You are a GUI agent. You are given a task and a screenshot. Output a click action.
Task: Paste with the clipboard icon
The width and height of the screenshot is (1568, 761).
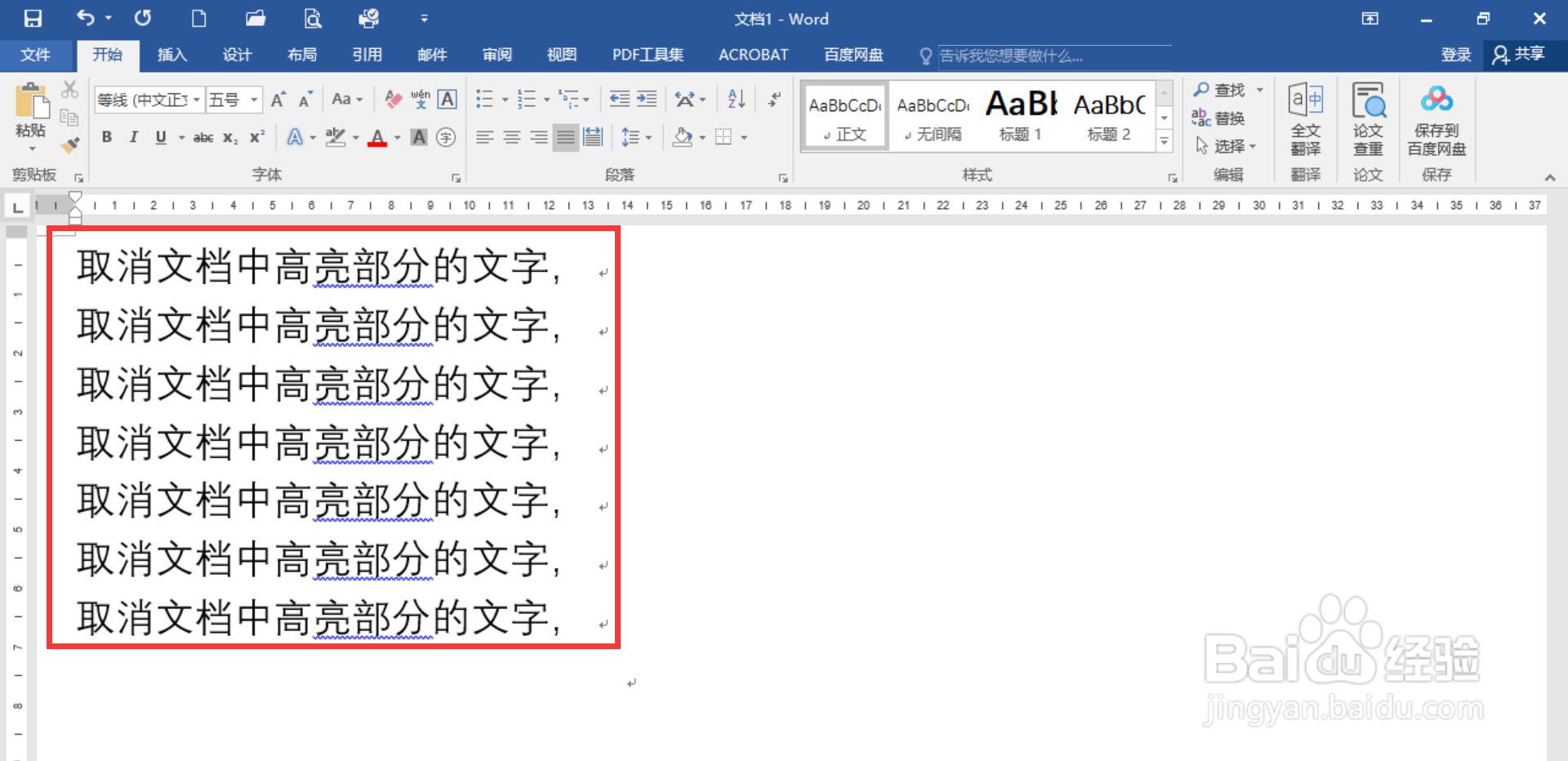pos(31,101)
